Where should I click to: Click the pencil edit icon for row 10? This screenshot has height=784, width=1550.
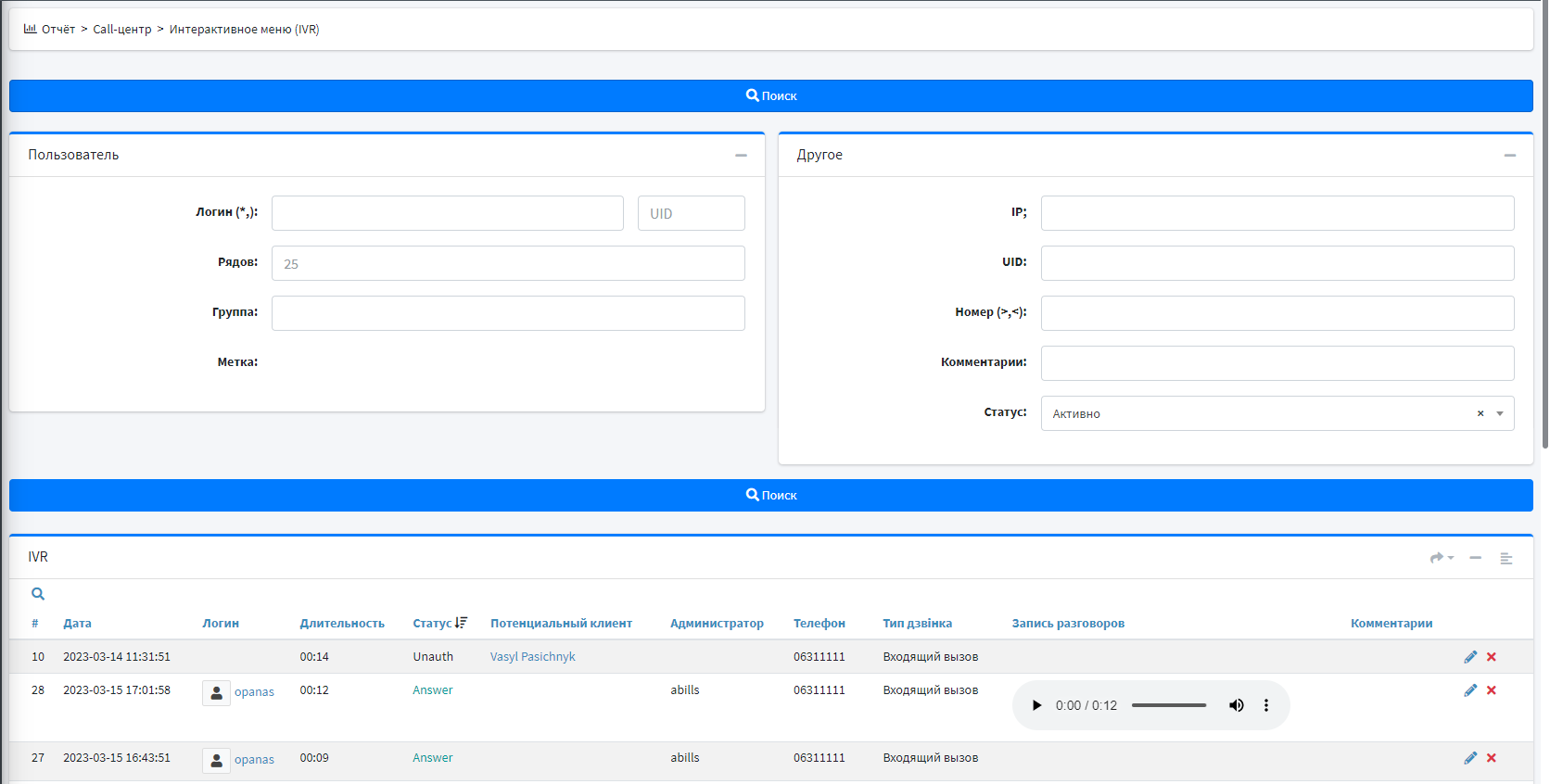tap(1470, 657)
